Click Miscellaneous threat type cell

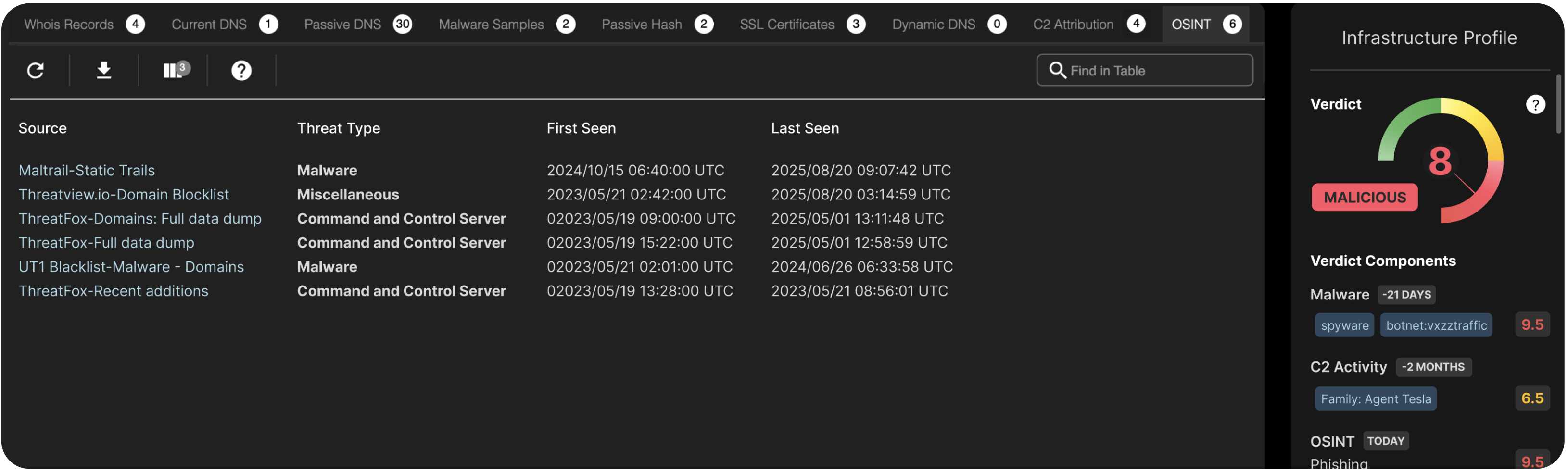[x=348, y=195]
